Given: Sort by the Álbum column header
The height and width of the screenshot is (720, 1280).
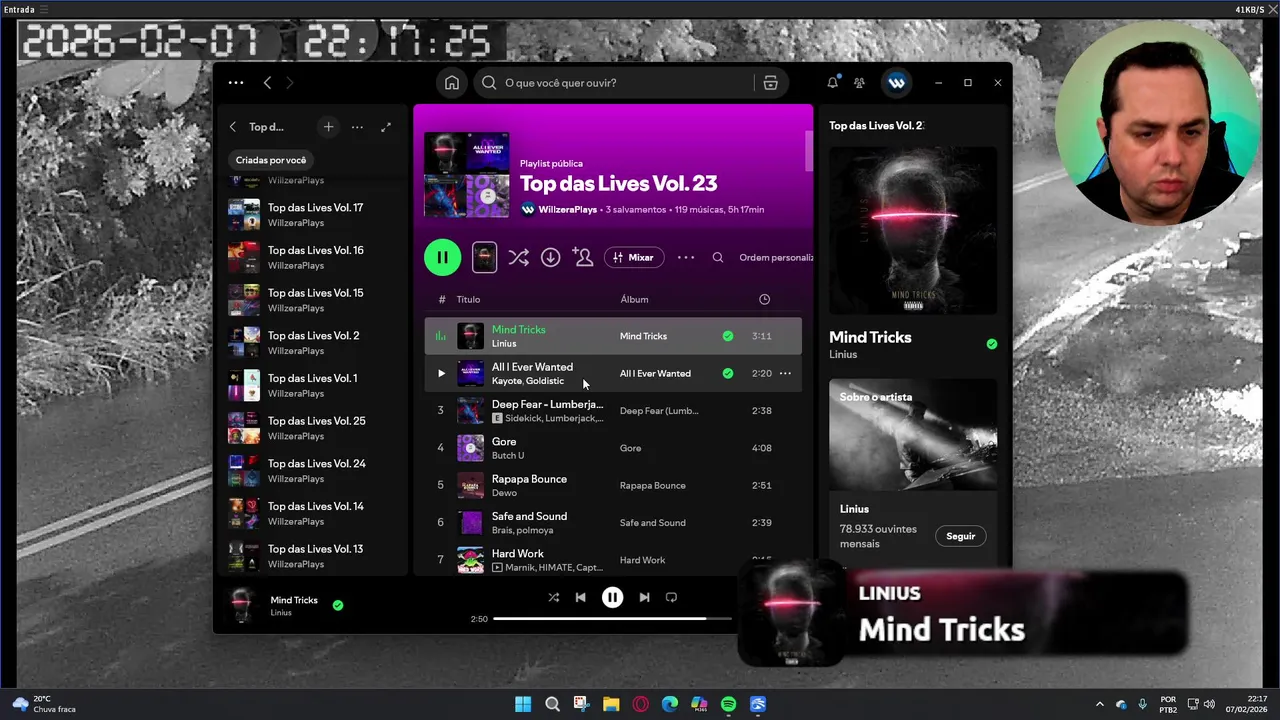Looking at the screenshot, I should pyautogui.click(x=634, y=299).
